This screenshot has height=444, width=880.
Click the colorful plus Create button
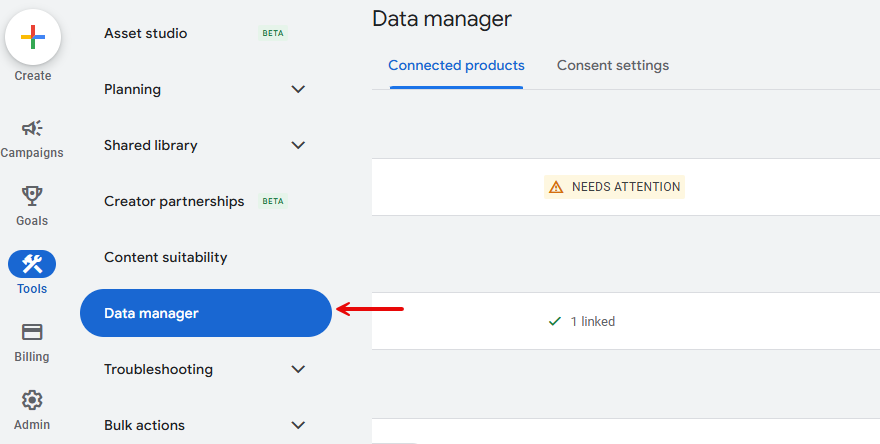click(33, 38)
